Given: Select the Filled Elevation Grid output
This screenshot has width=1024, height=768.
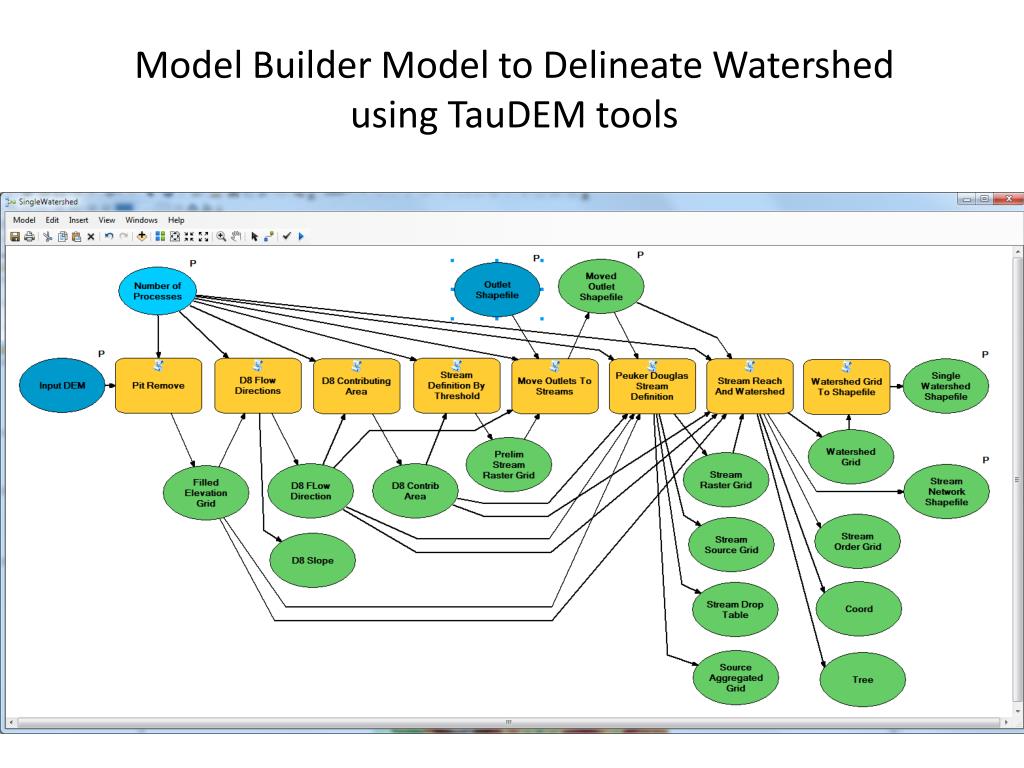Looking at the screenshot, I should pyautogui.click(x=206, y=493).
